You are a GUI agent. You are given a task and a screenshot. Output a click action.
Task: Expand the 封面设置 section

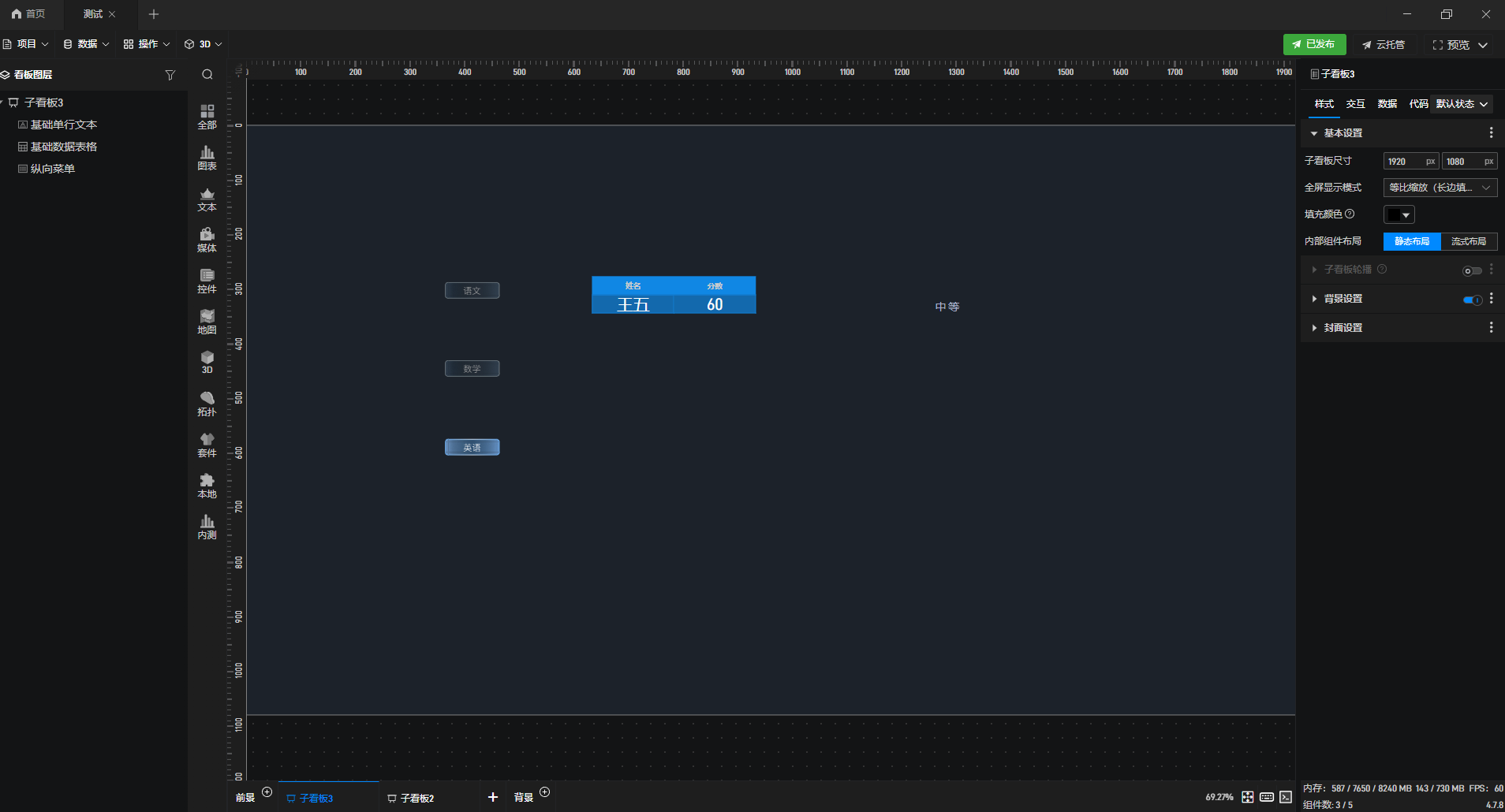tap(1314, 328)
